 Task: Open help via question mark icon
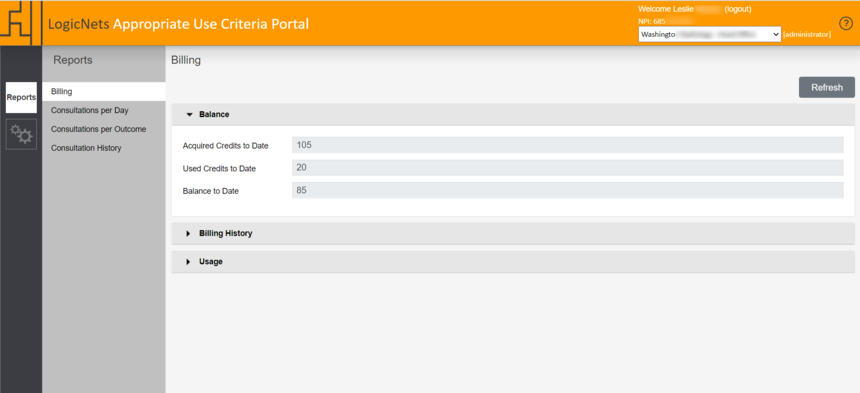[x=846, y=23]
